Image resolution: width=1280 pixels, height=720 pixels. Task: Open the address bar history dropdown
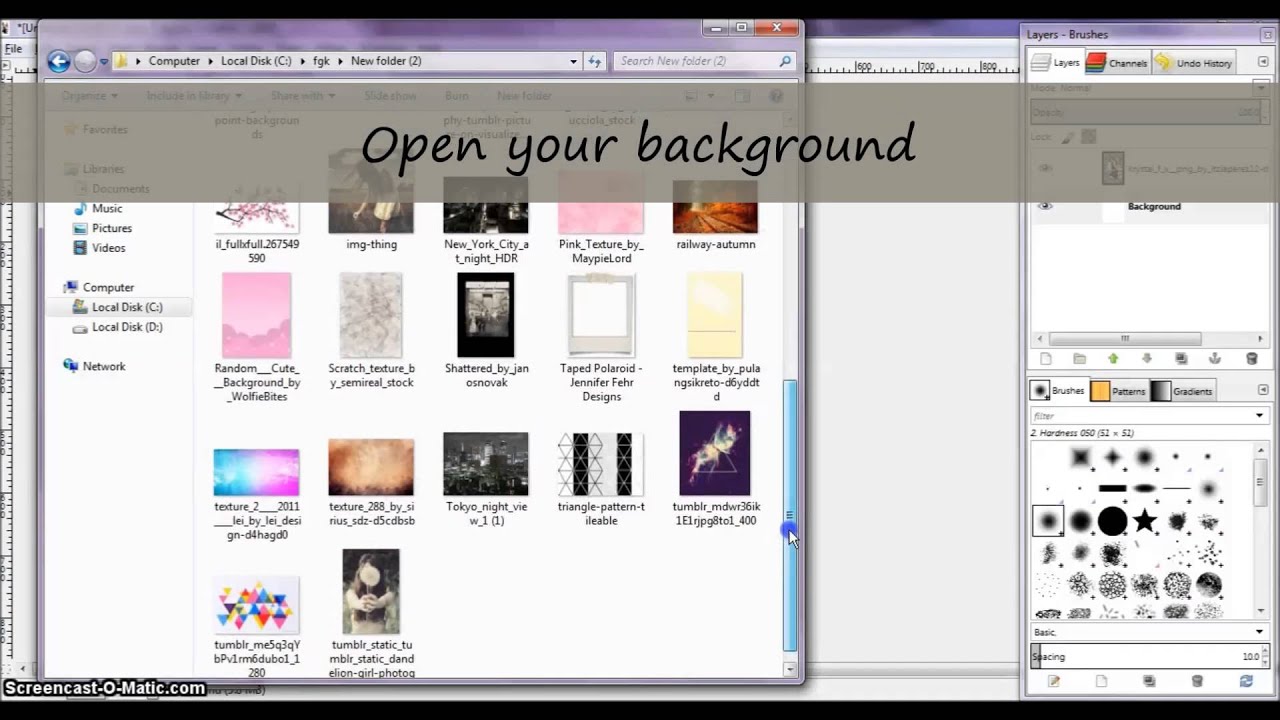coord(573,61)
